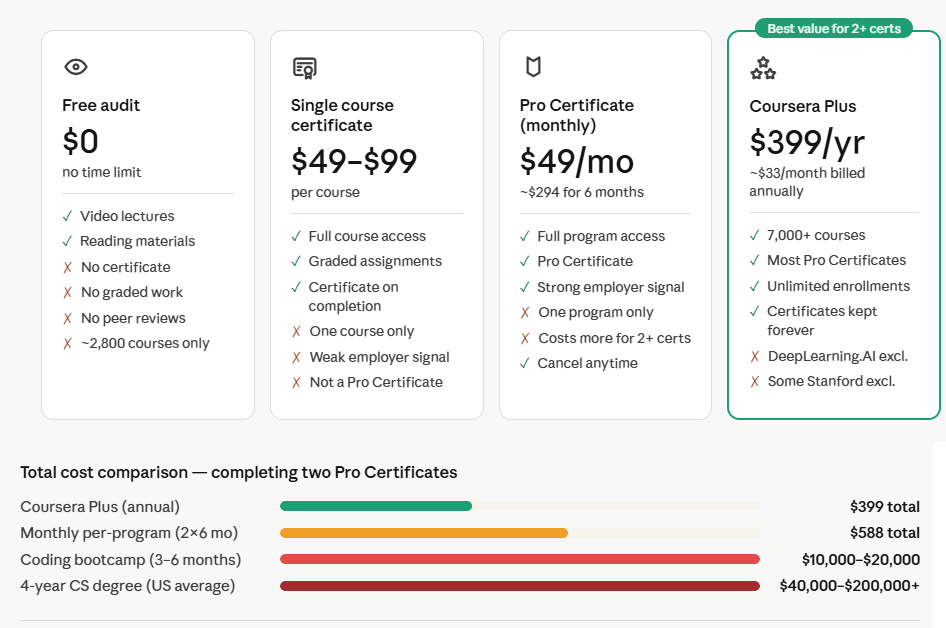Click the X mark beside '~2,800 courses only'
This screenshot has height=628, width=946.
tap(68, 343)
